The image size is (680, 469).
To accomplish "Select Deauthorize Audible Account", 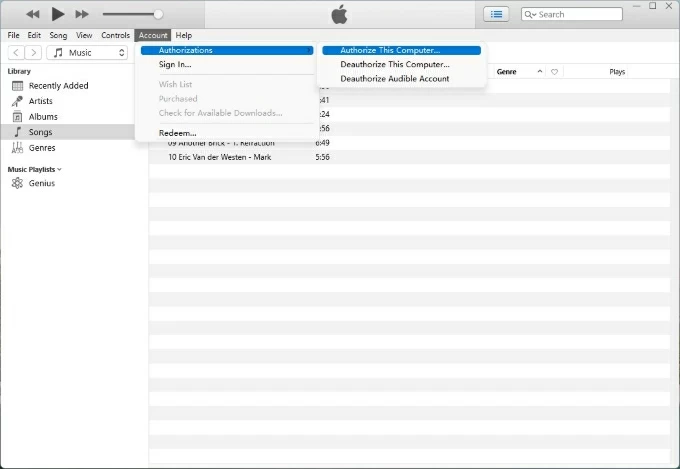I will (x=394, y=79).
